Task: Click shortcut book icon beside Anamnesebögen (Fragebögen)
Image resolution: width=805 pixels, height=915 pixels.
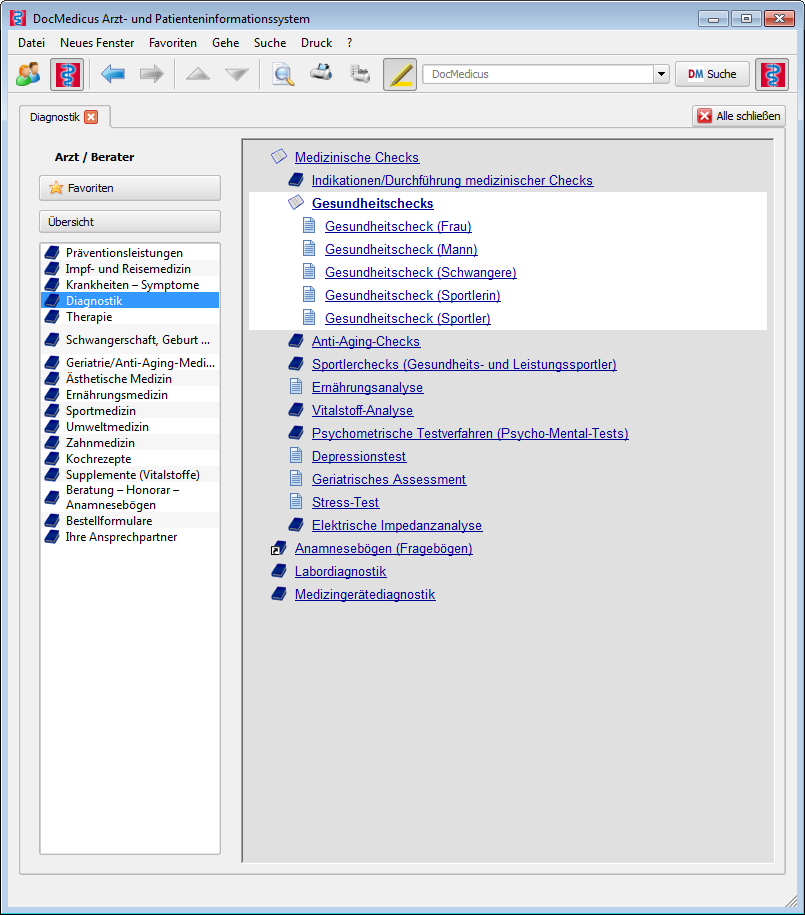Action: 279,548
